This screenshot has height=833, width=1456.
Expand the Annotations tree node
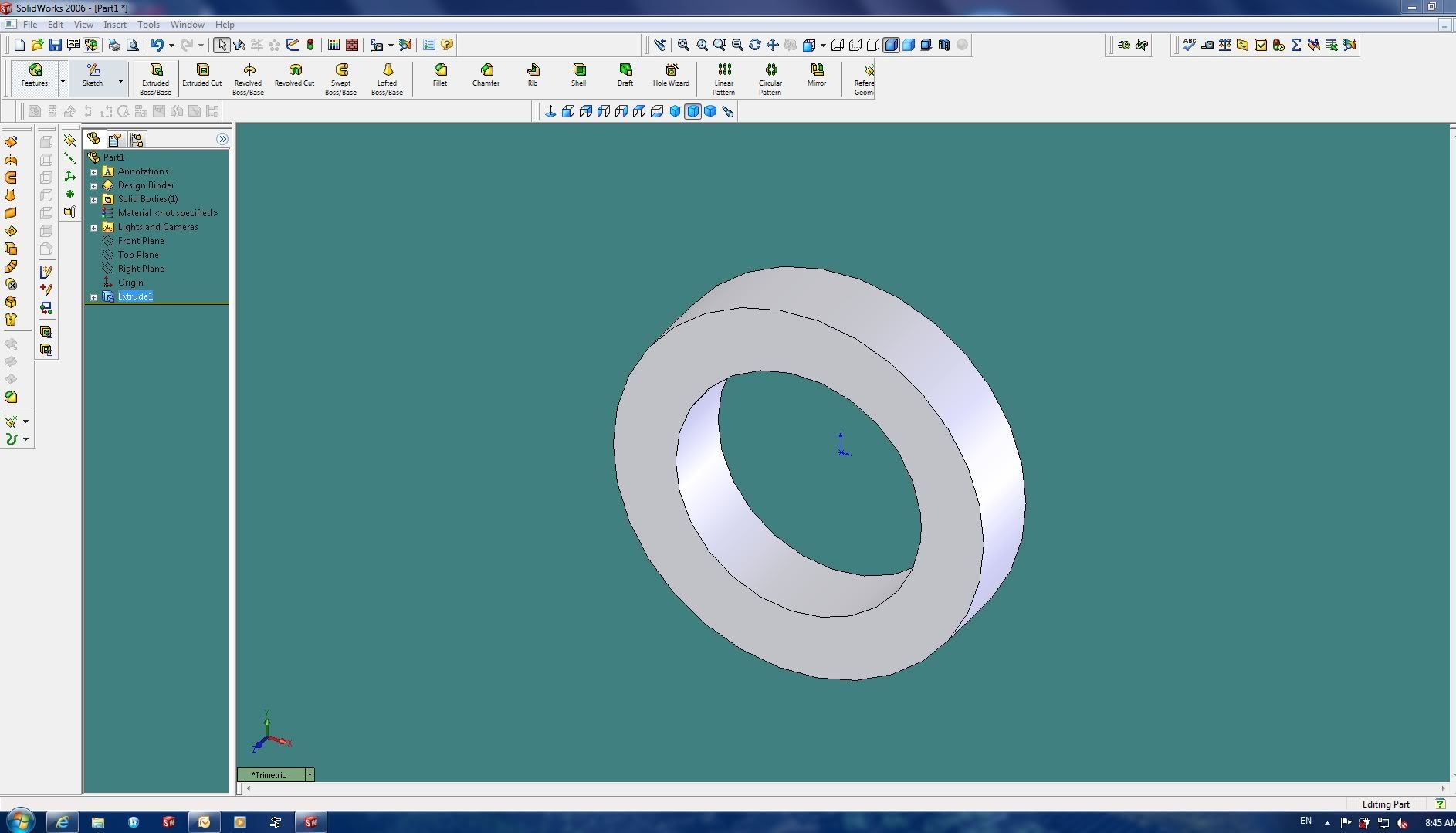tap(94, 172)
